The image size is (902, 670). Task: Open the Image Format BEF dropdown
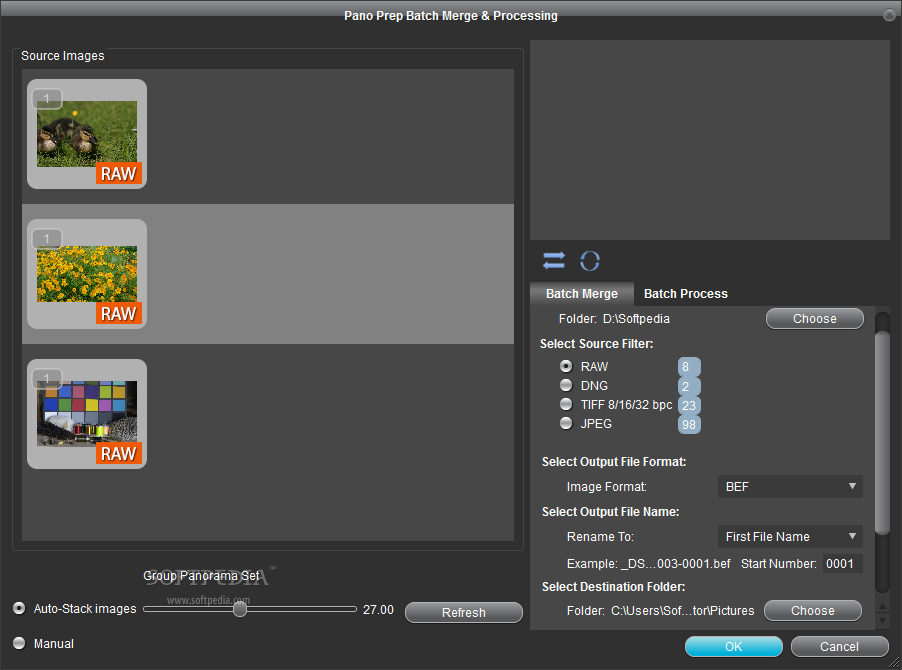[x=790, y=487]
